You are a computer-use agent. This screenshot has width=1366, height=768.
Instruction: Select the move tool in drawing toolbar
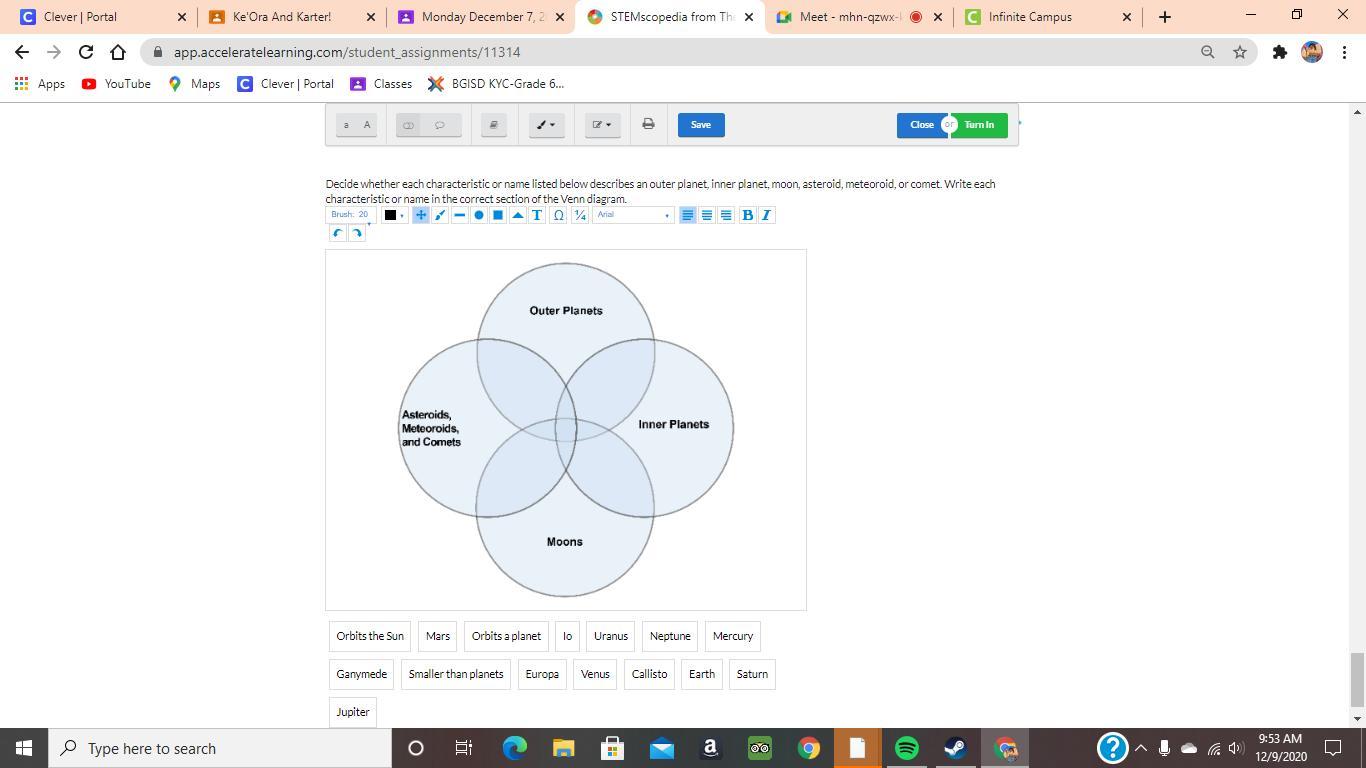tap(421, 215)
